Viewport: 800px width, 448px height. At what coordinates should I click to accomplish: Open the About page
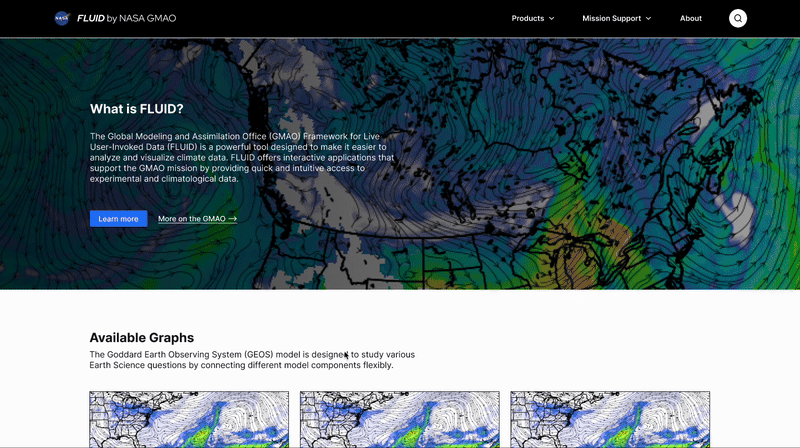[691, 18]
